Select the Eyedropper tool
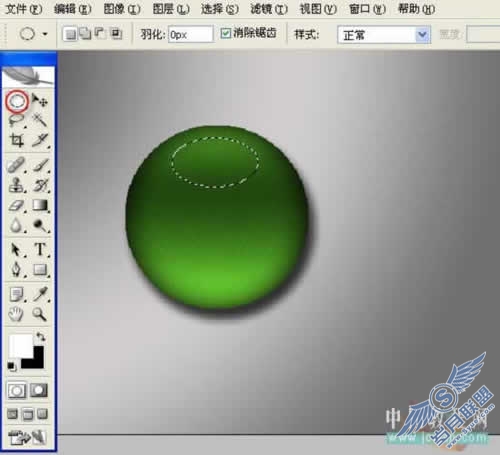This screenshot has height=455, width=500. pyautogui.click(x=41, y=294)
